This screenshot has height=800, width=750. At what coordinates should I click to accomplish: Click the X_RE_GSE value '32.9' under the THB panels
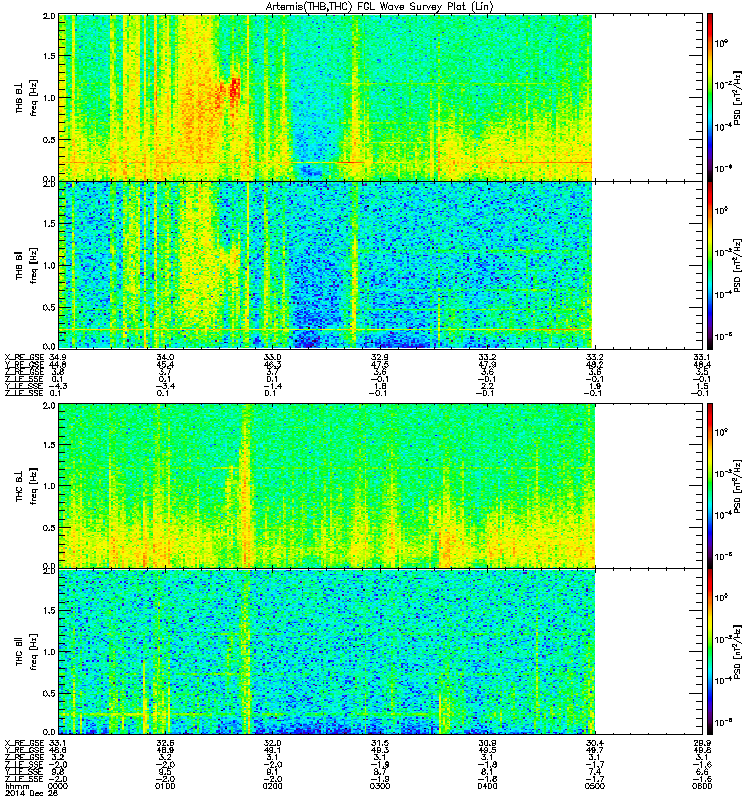[380, 357]
